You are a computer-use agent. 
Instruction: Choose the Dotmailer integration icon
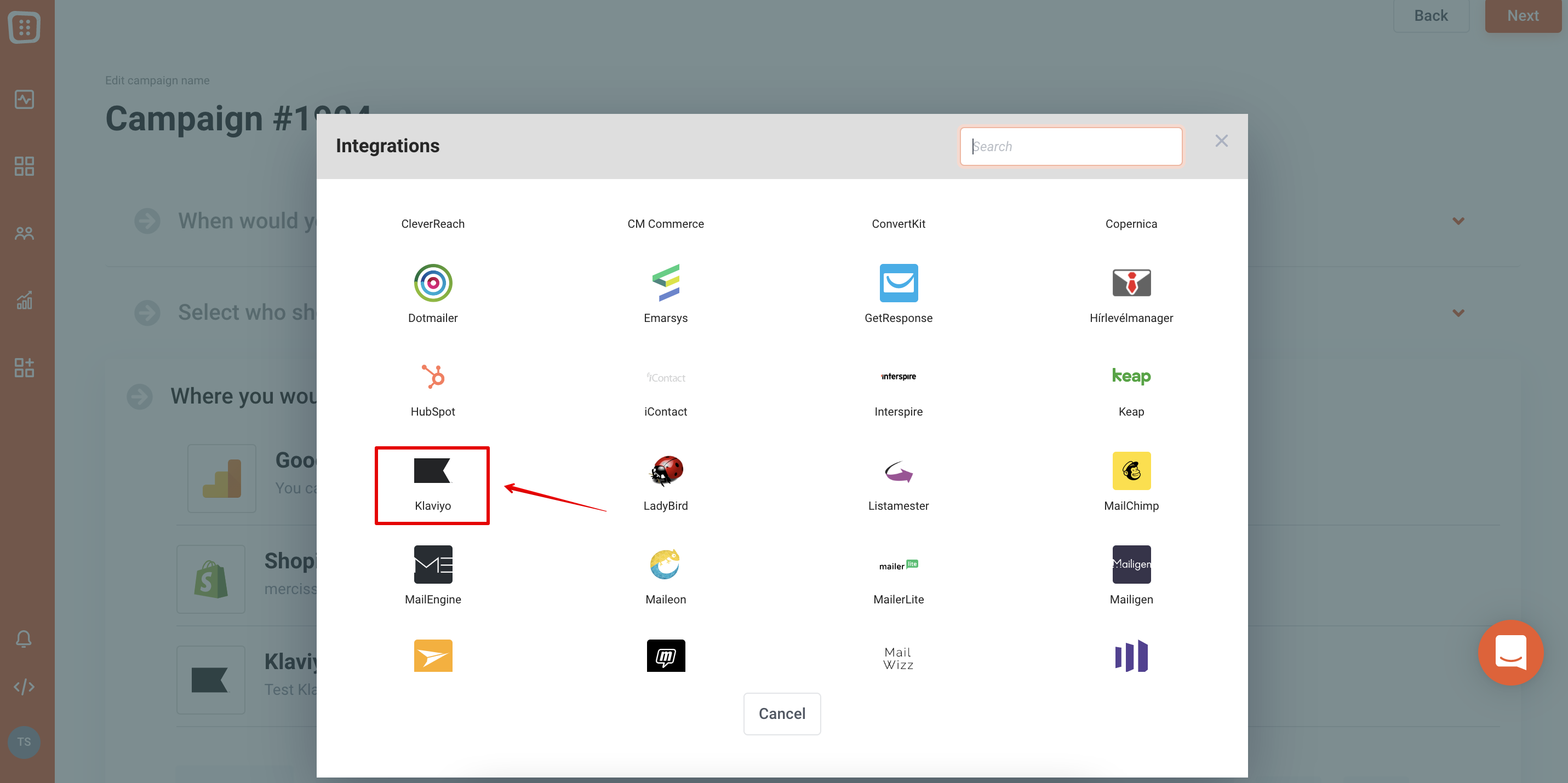(433, 283)
